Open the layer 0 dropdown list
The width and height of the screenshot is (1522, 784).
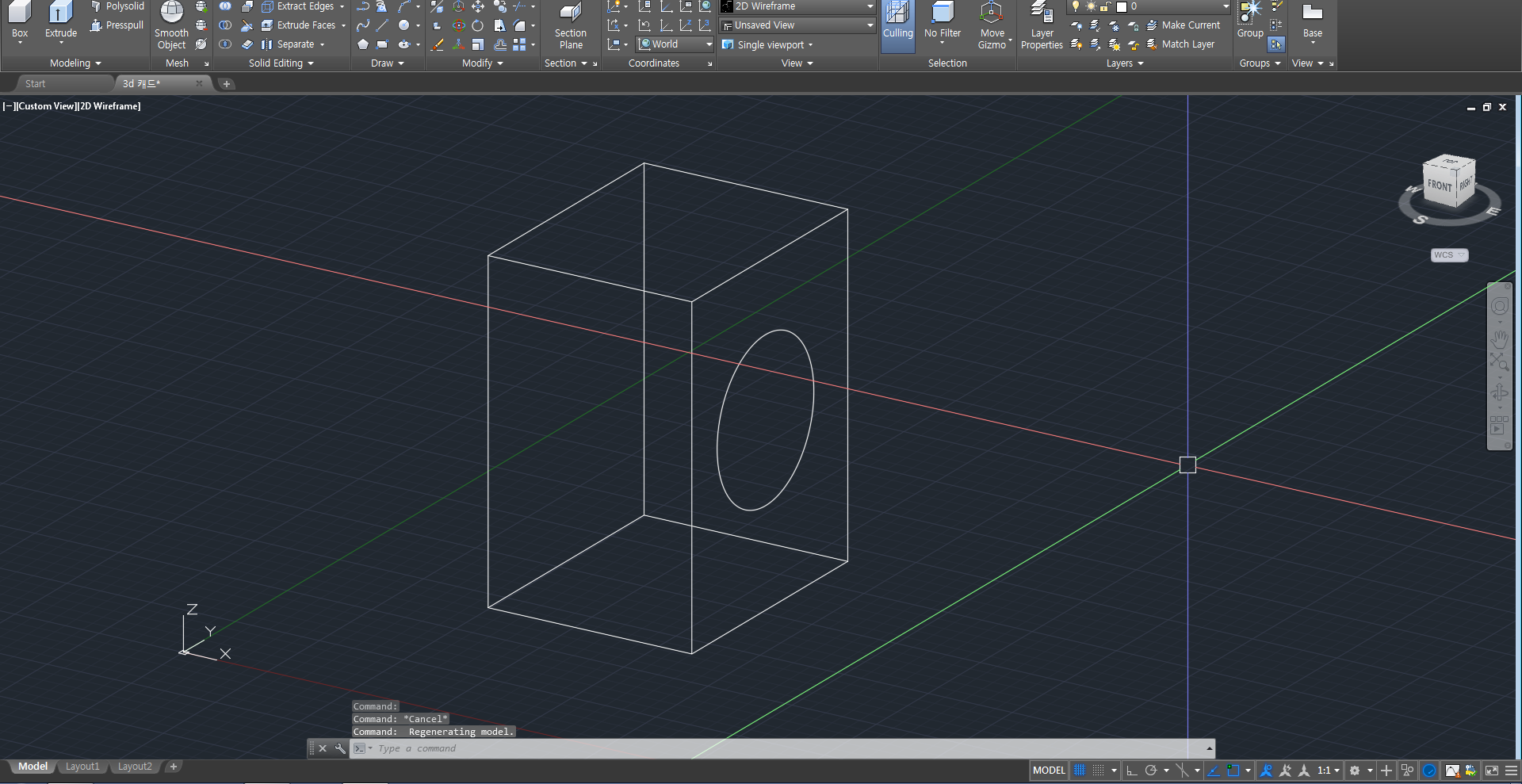click(x=1149, y=6)
